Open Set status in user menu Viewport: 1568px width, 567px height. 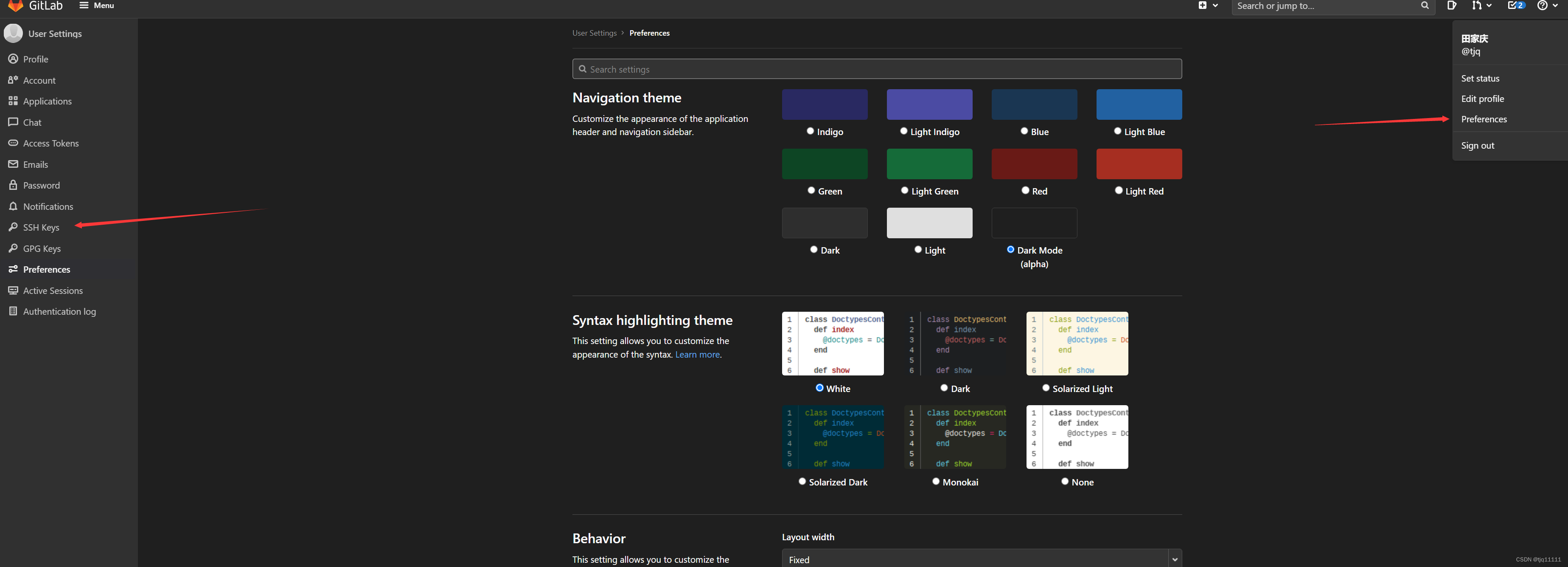[1480, 78]
